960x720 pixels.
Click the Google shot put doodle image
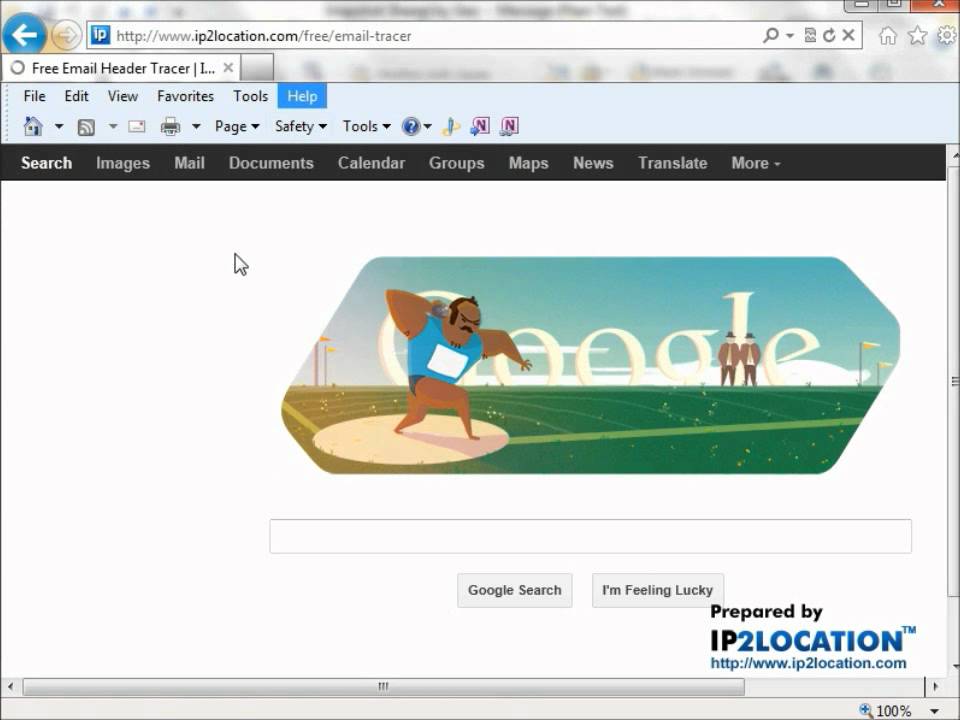coord(591,366)
